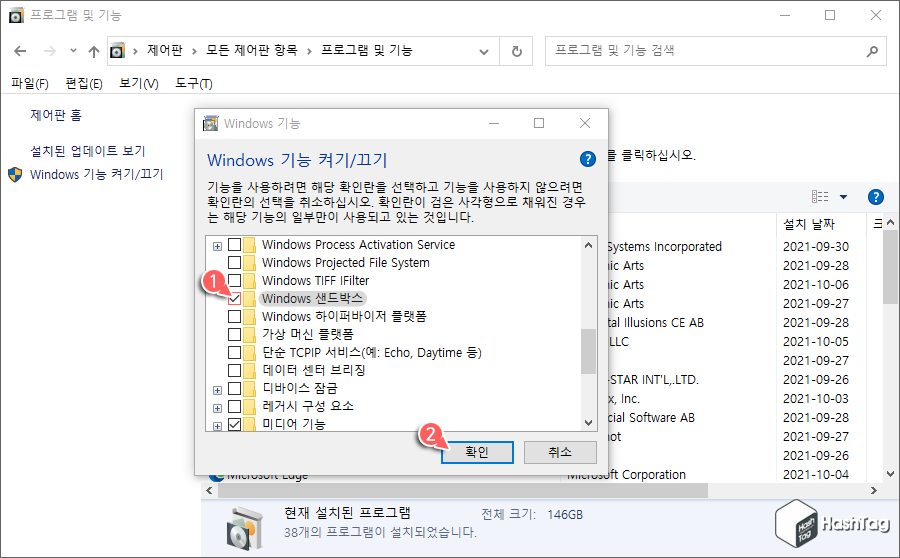The height and width of the screenshot is (558, 900).
Task: Click the search magnifier icon
Action: (x=872, y=51)
